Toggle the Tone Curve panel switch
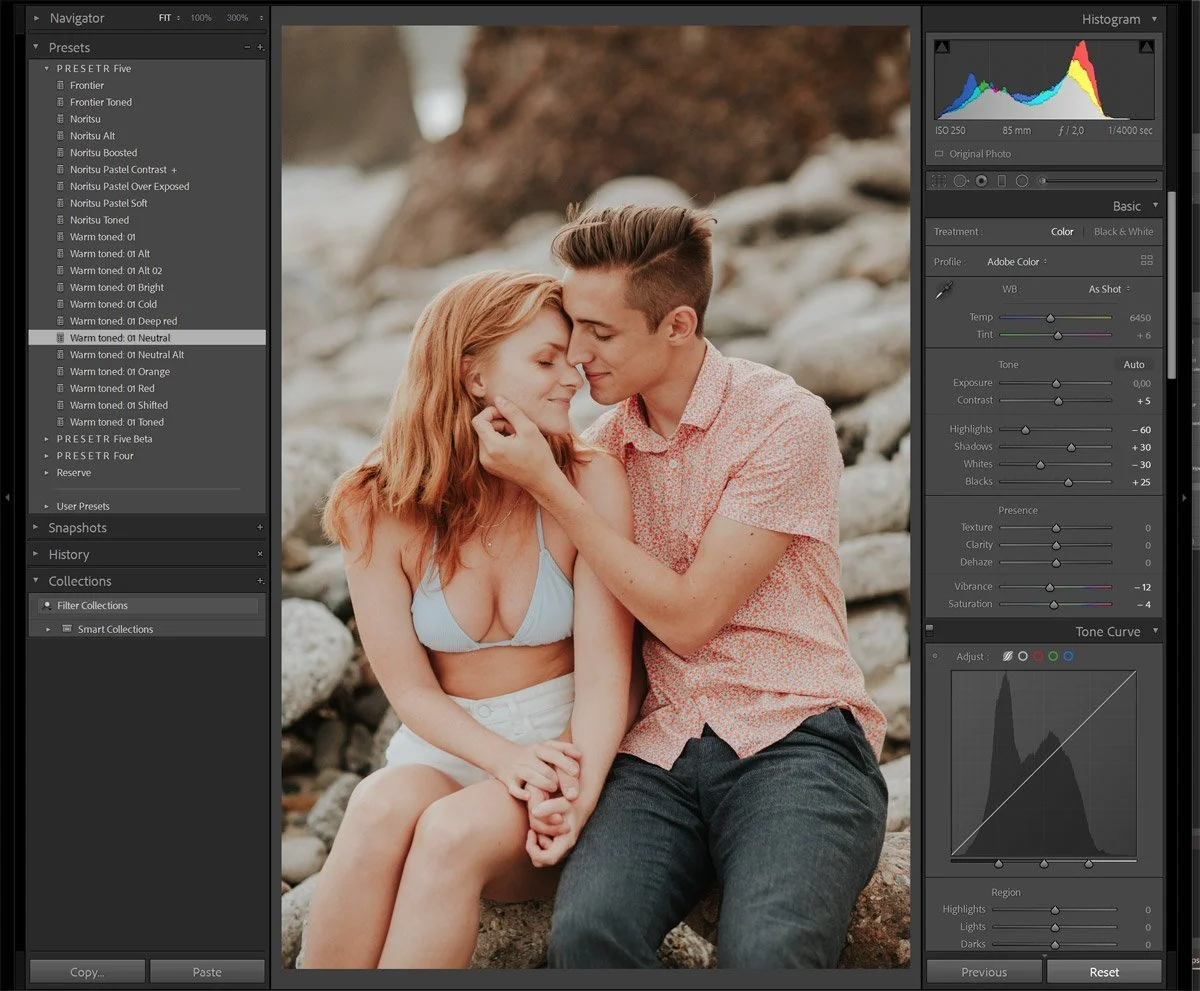 (x=930, y=631)
